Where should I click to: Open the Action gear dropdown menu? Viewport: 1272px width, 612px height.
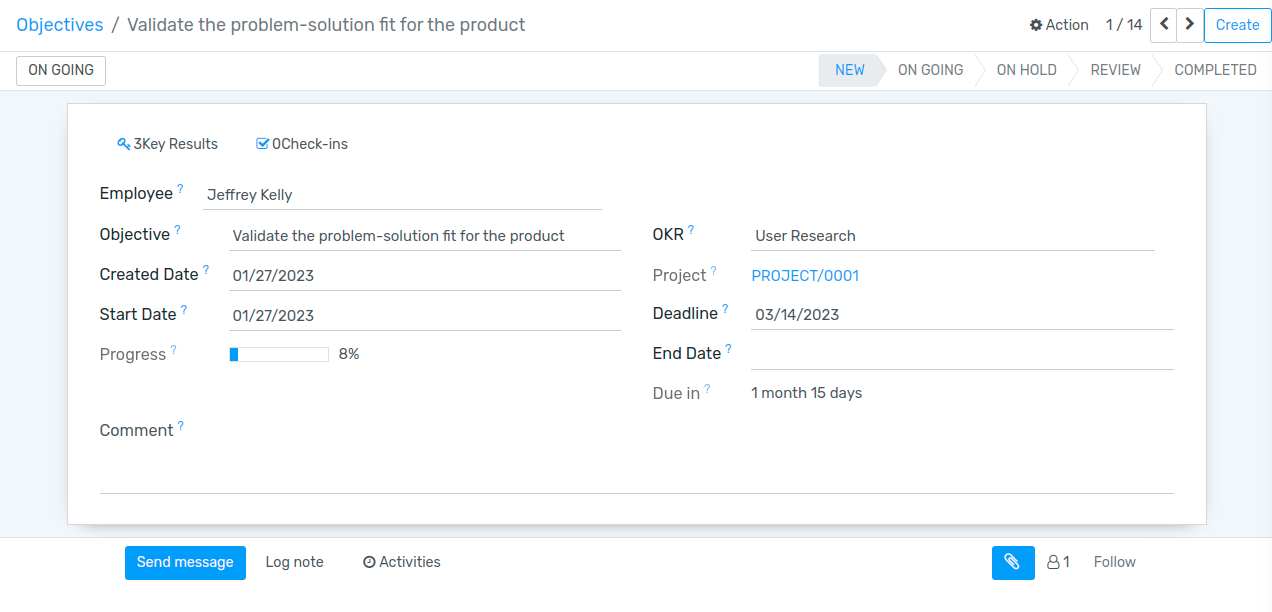pyautogui.click(x=1058, y=25)
